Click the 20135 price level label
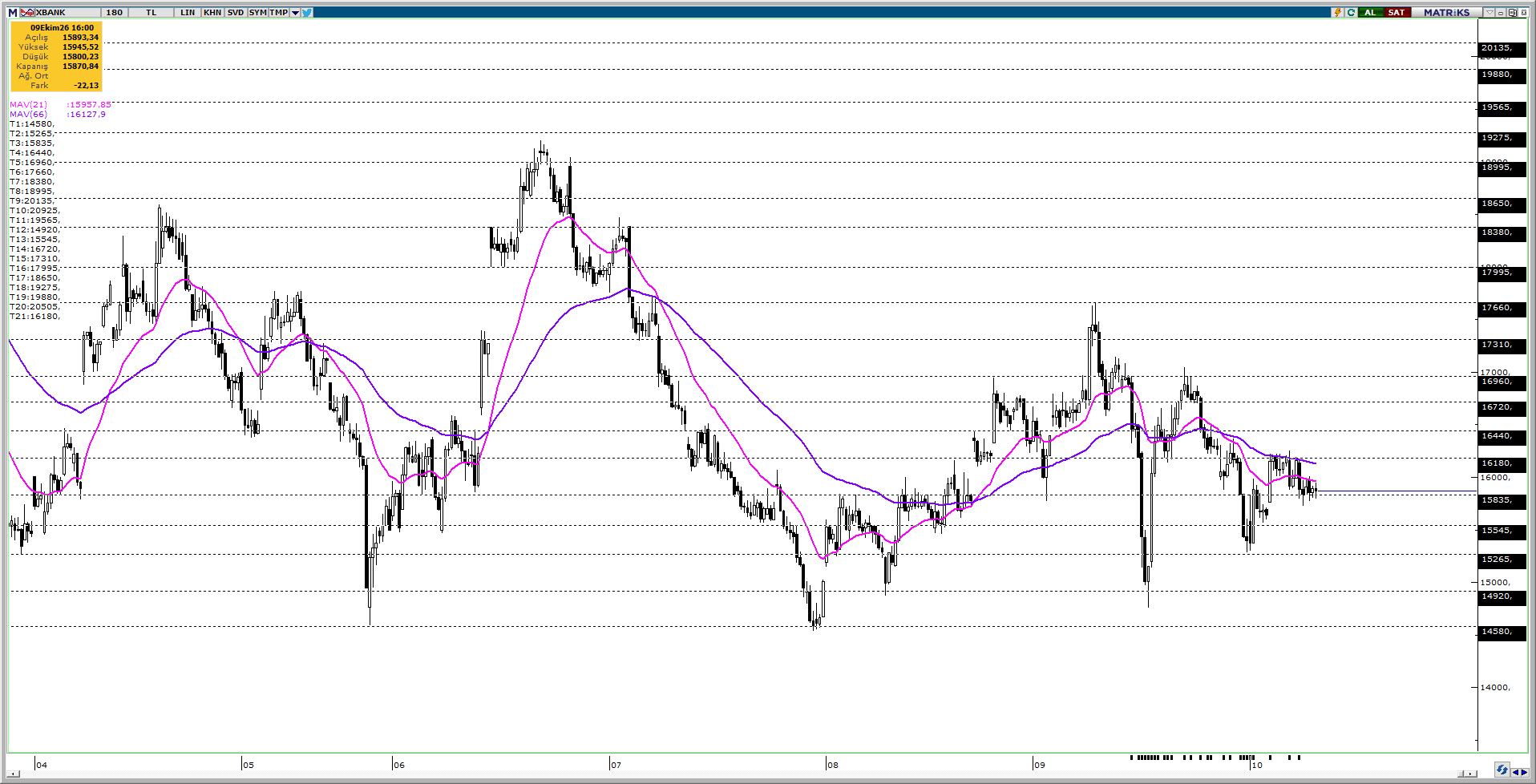This screenshot has width=1536, height=784. [x=1502, y=48]
